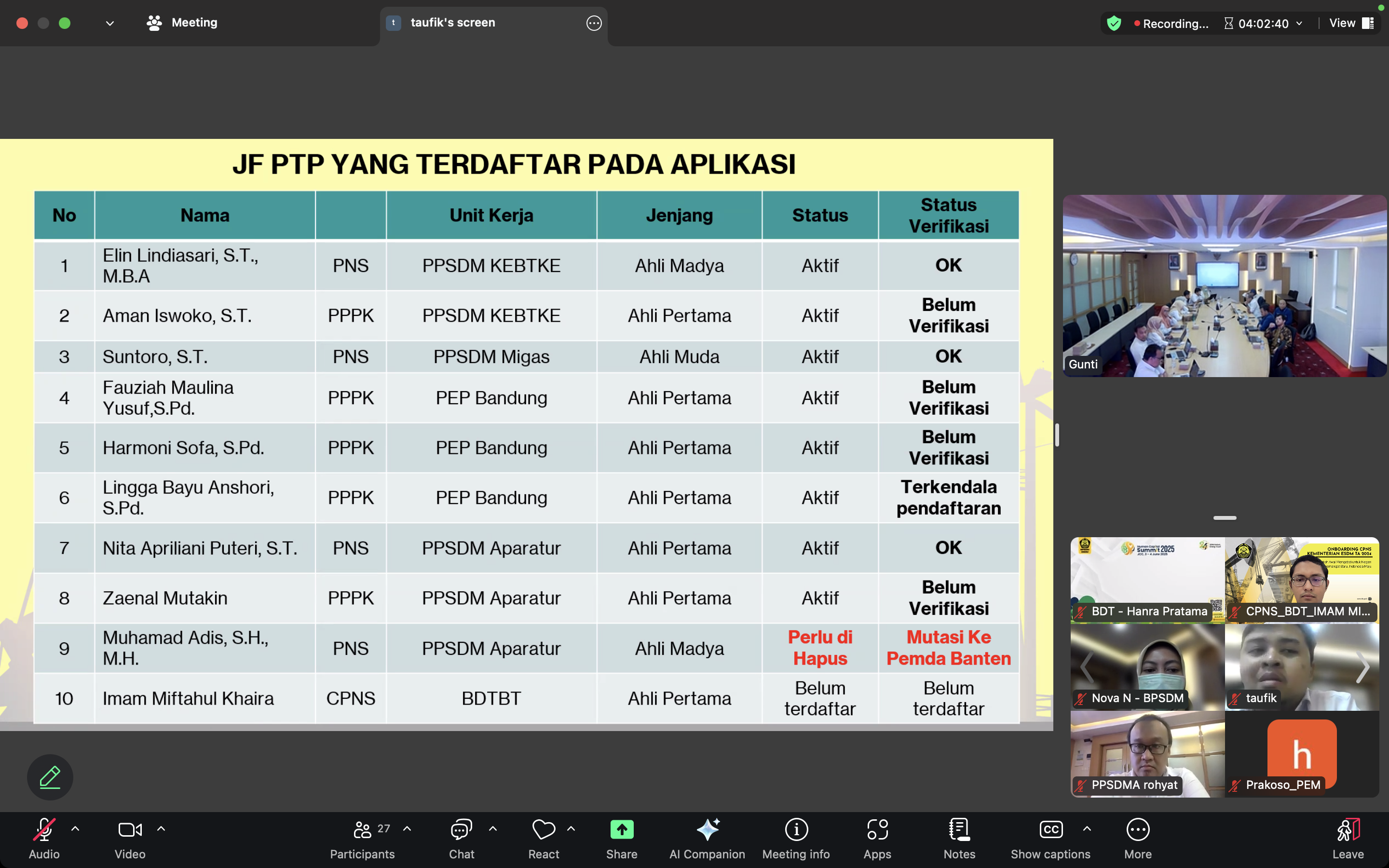
Task: Open taufik's screen tab options
Action: coord(594,23)
